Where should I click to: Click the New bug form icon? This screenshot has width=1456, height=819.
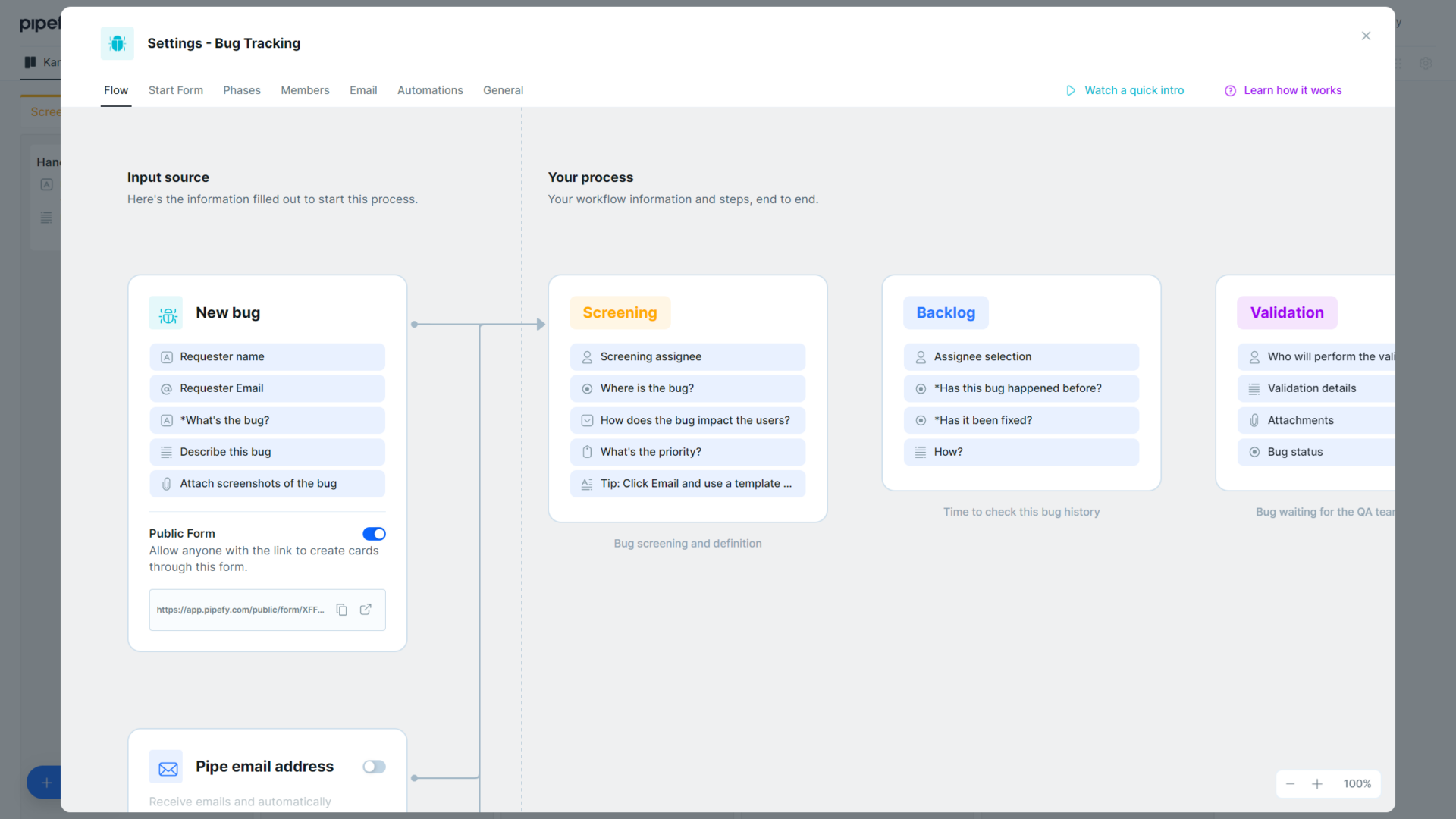pos(166,313)
